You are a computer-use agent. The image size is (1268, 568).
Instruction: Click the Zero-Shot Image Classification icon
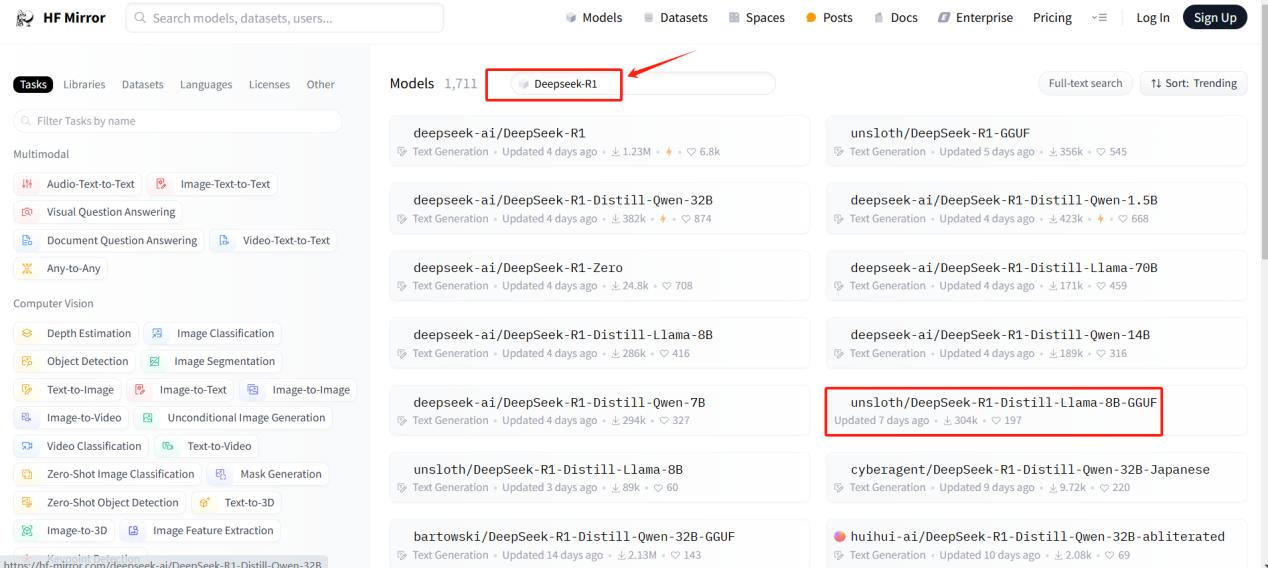click(x=27, y=474)
